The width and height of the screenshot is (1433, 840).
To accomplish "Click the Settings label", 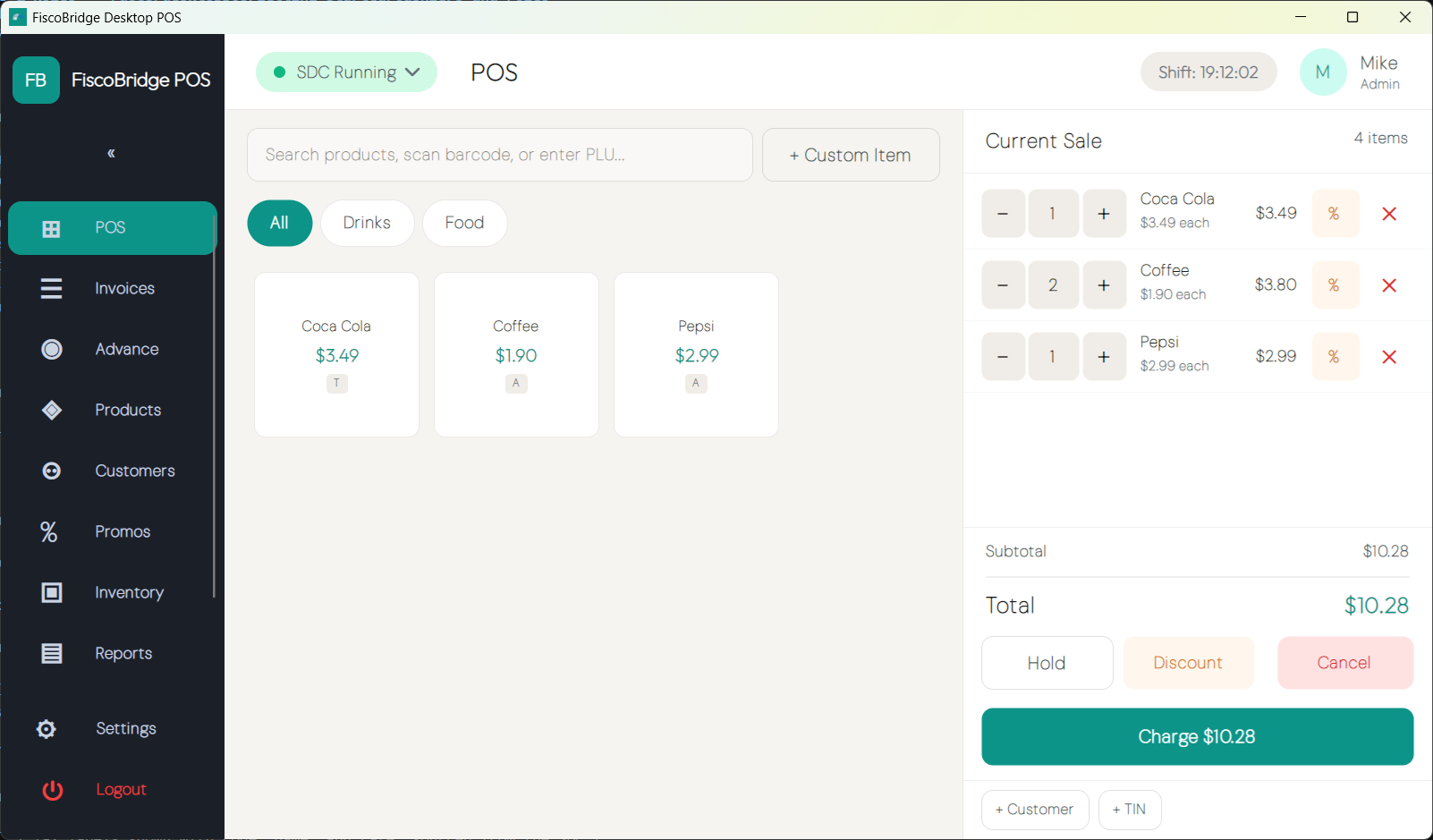I will pos(126,729).
